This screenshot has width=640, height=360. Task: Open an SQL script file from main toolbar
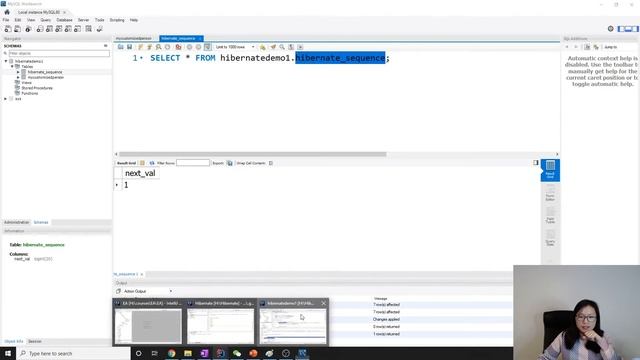[18, 29]
